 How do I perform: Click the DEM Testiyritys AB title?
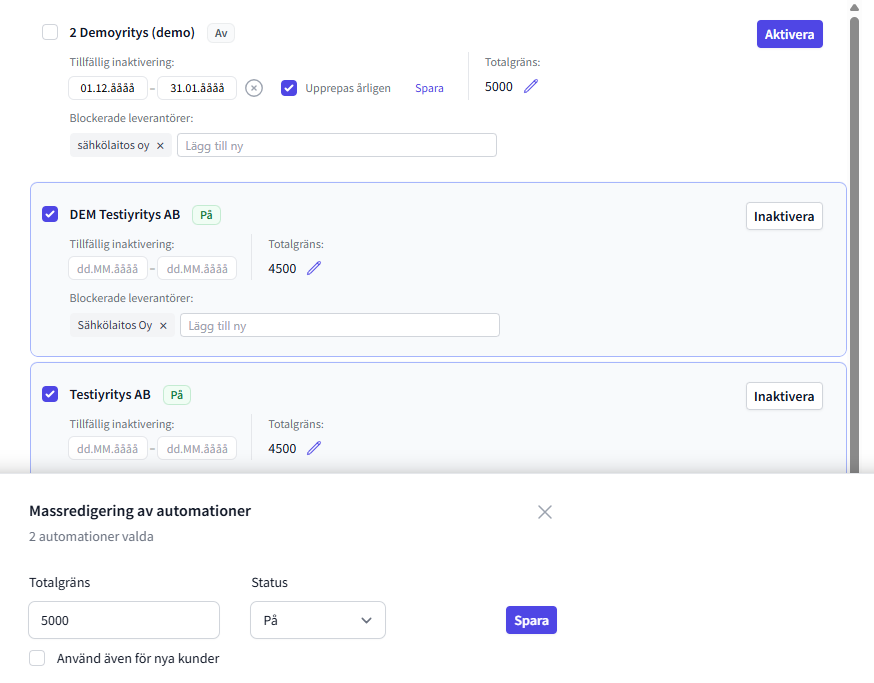pyautogui.click(x=125, y=215)
